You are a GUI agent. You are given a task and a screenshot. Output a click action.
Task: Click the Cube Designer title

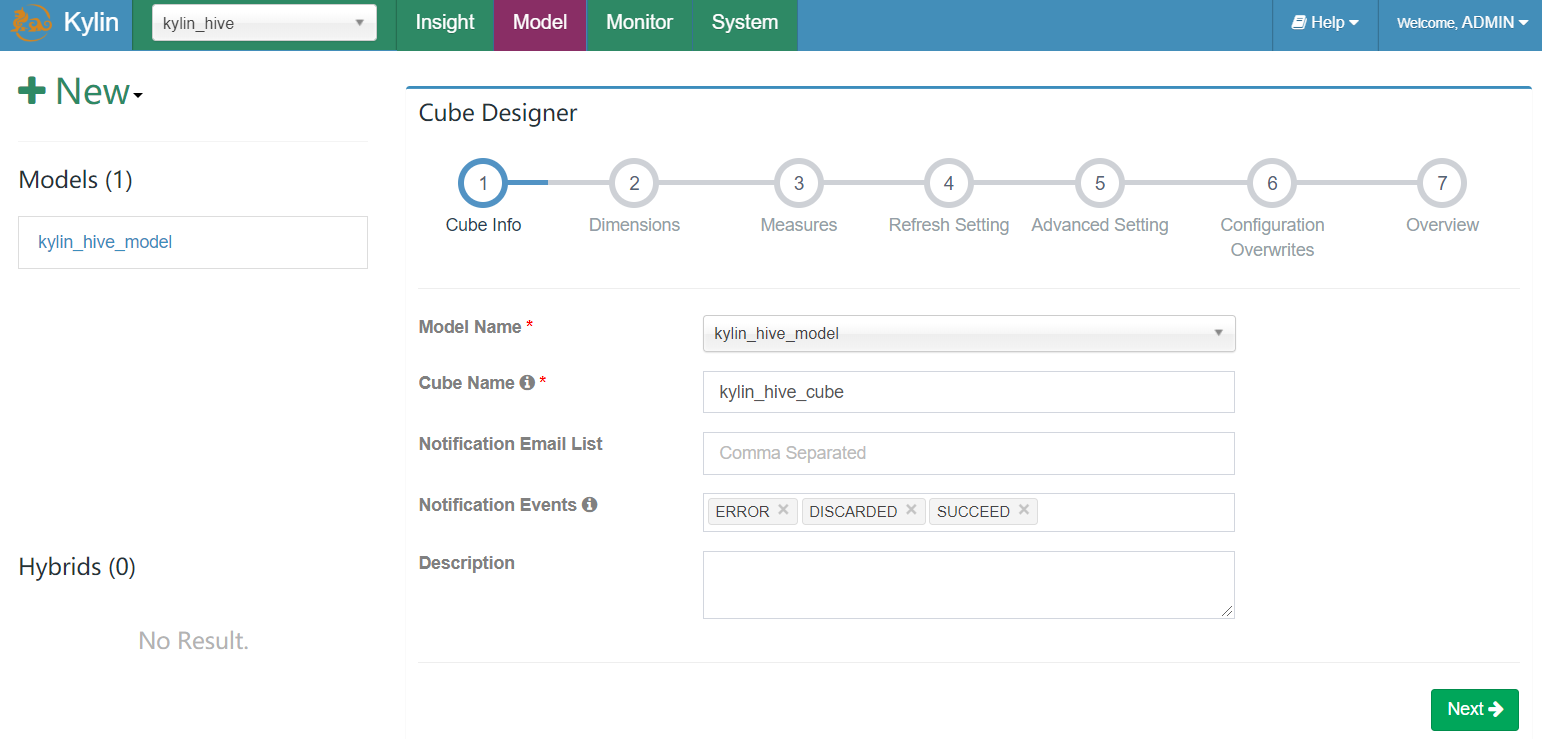click(x=498, y=113)
